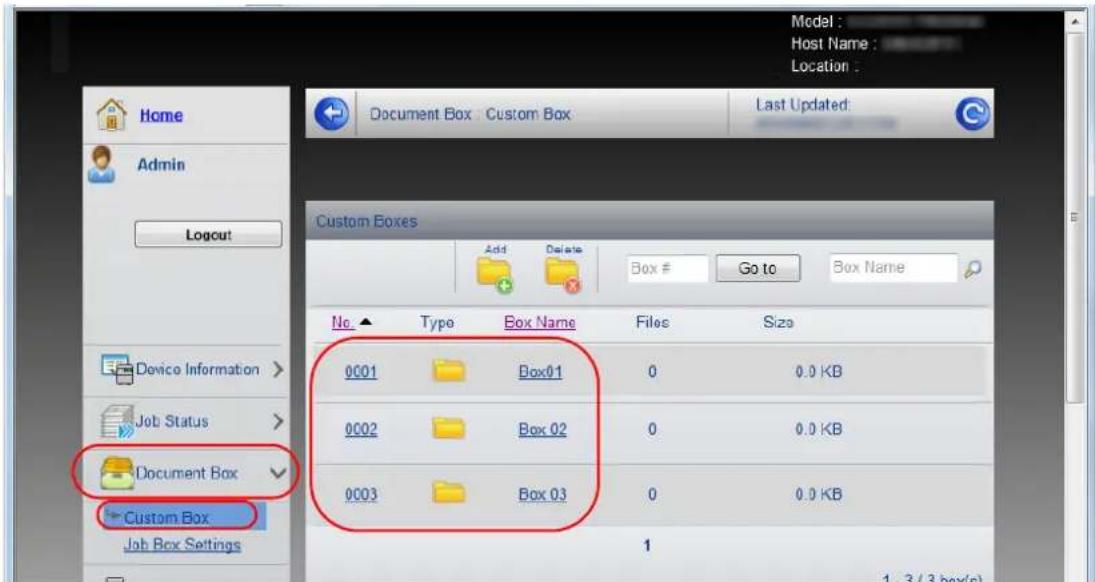Open box number 0003 link
Viewport: 1095px width, 582px height.
361,495
